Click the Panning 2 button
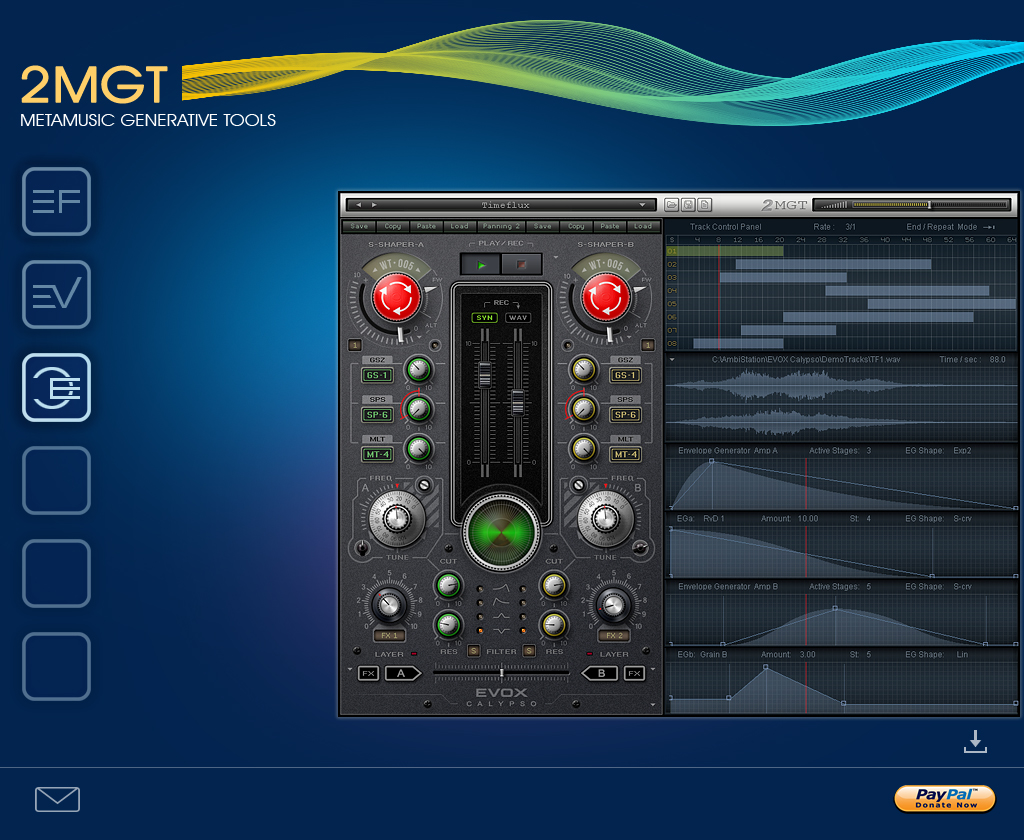The image size is (1024, 840). (x=502, y=226)
